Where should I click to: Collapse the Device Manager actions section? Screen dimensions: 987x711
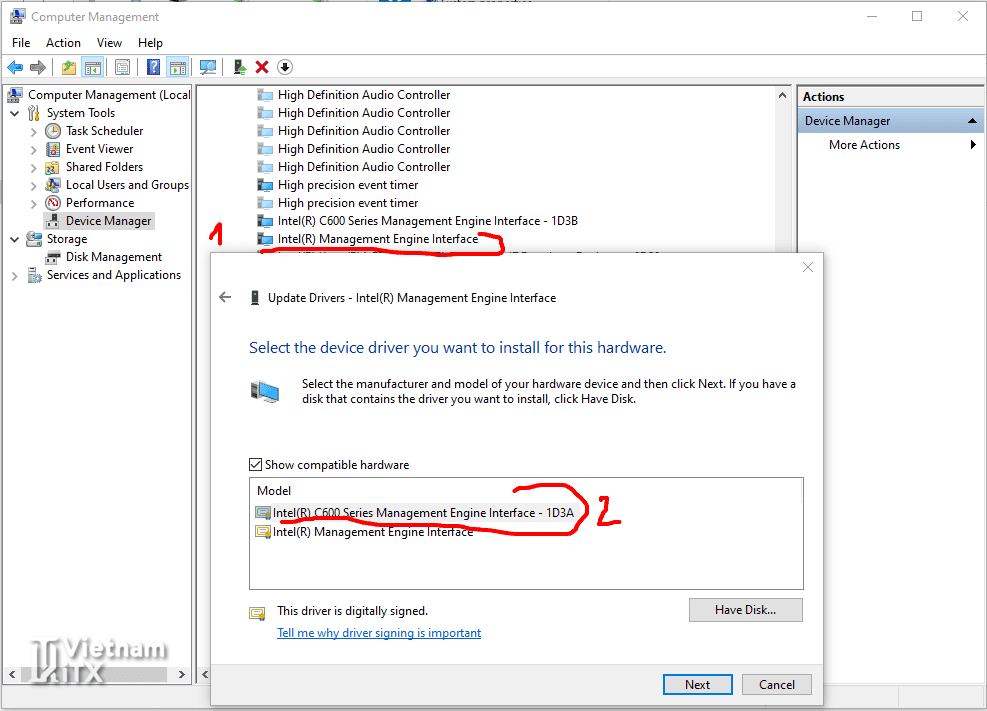coord(973,121)
